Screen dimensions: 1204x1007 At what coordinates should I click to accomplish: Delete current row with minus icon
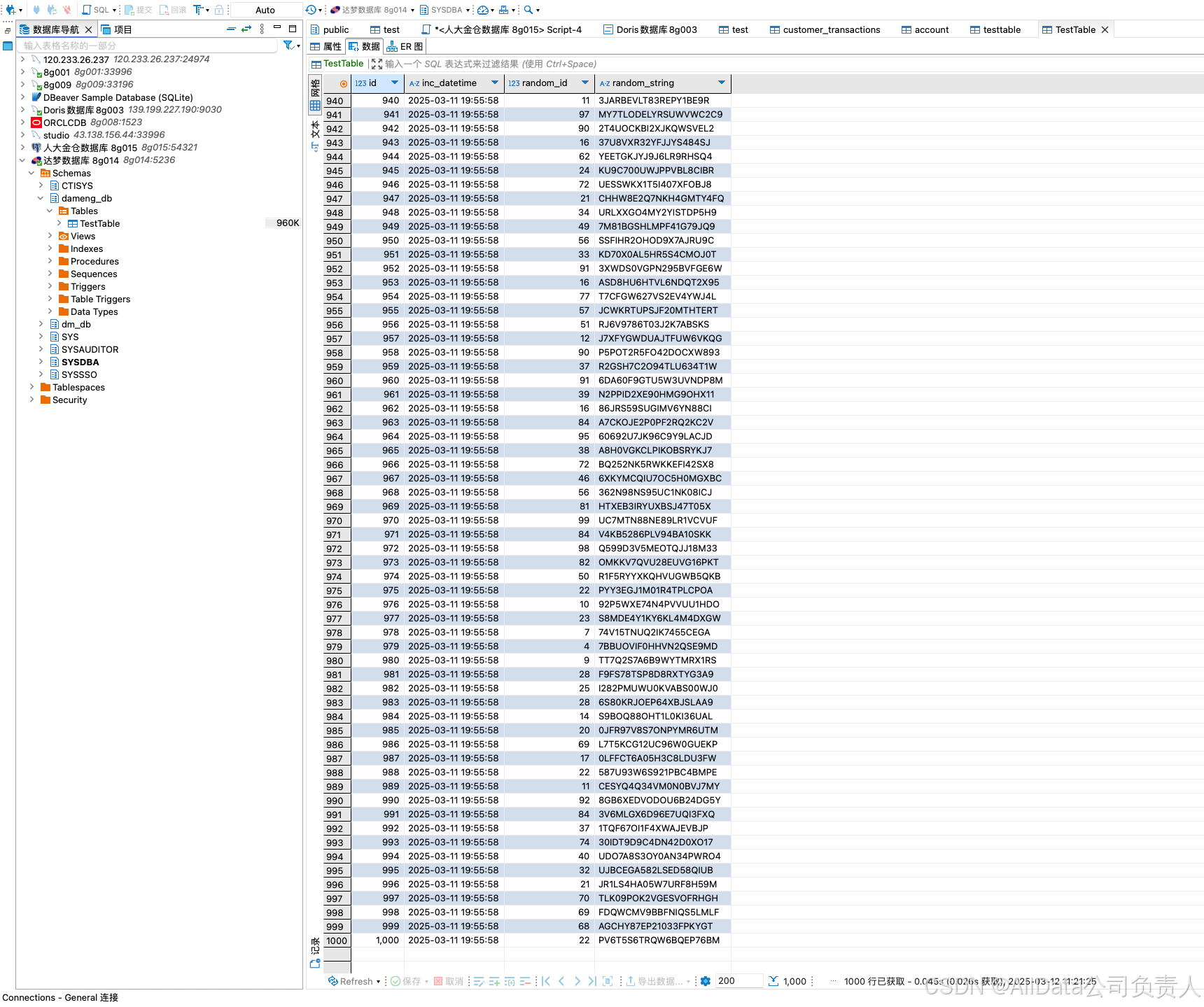pyautogui.click(x=525, y=981)
